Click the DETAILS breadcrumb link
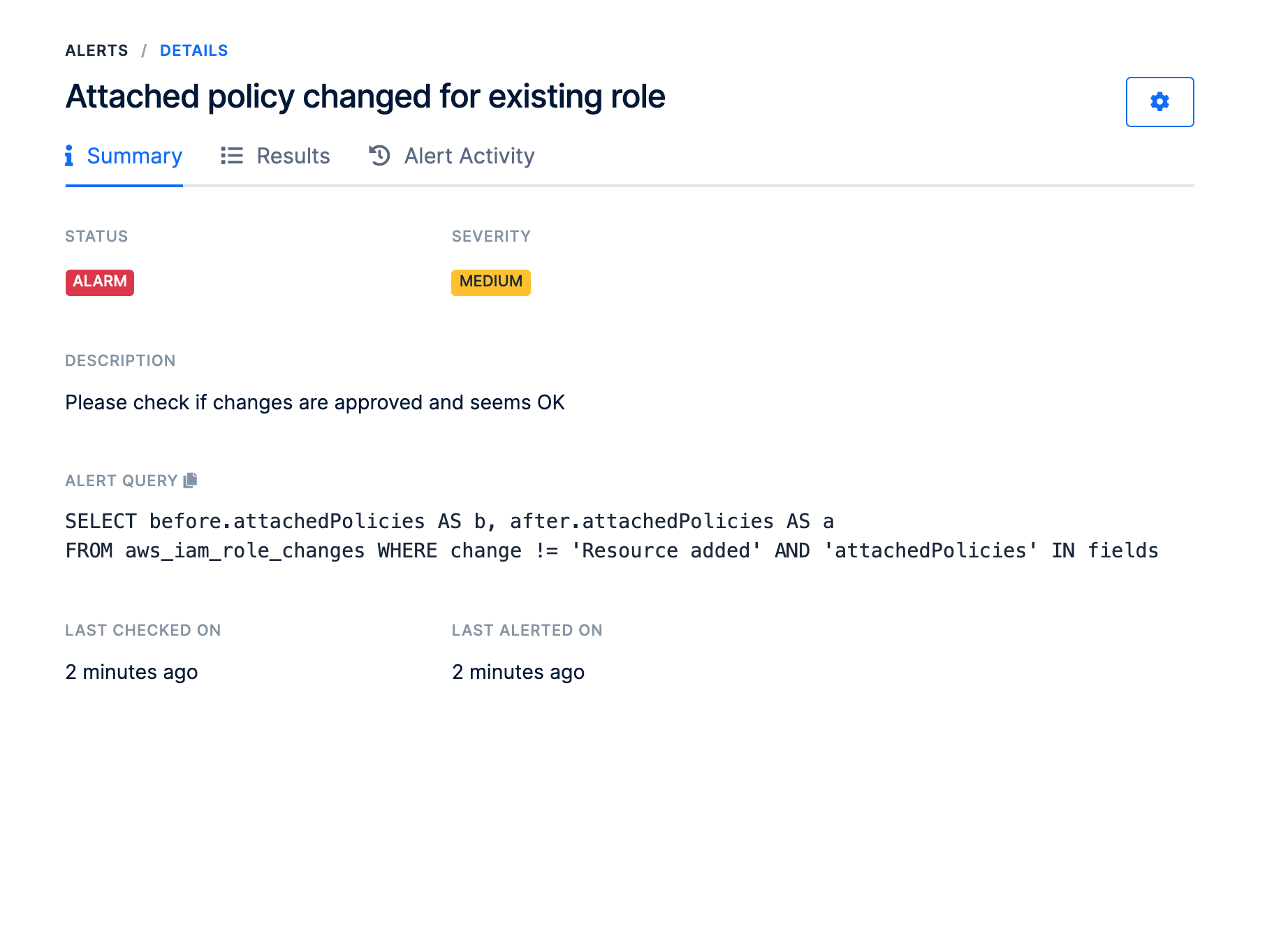The image size is (1288, 950). point(193,50)
